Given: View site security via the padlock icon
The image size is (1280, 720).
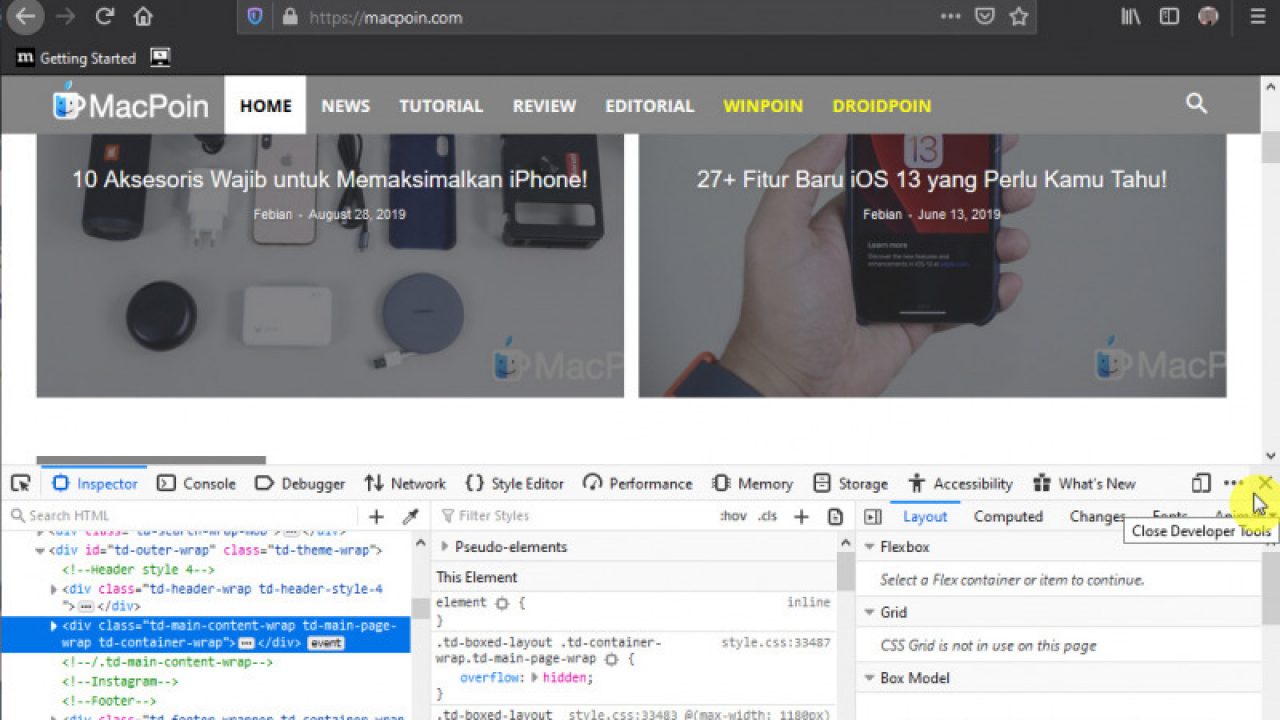Looking at the screenshot, I should [290, 17].
